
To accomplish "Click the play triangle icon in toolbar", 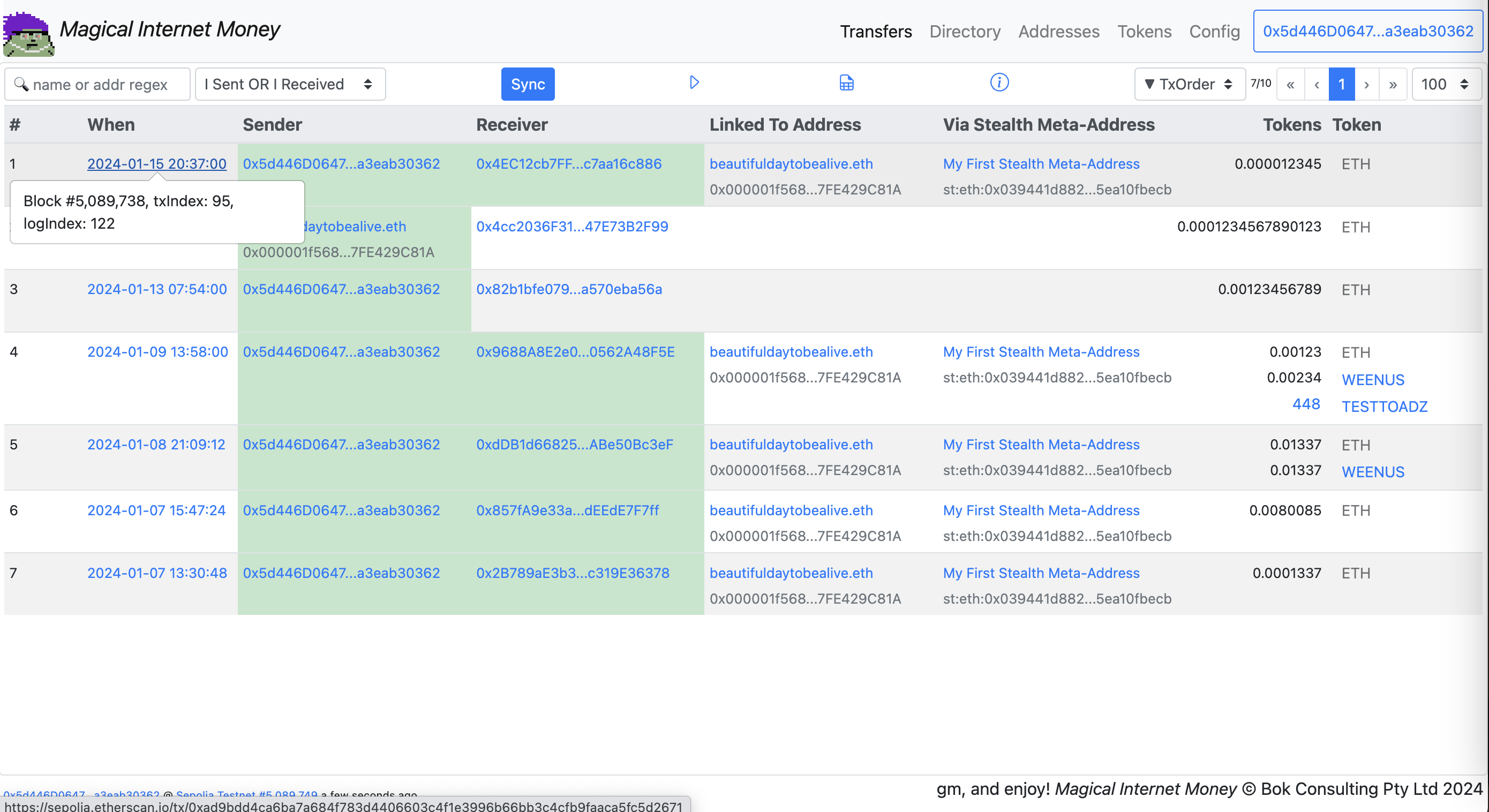I will 694,82.
